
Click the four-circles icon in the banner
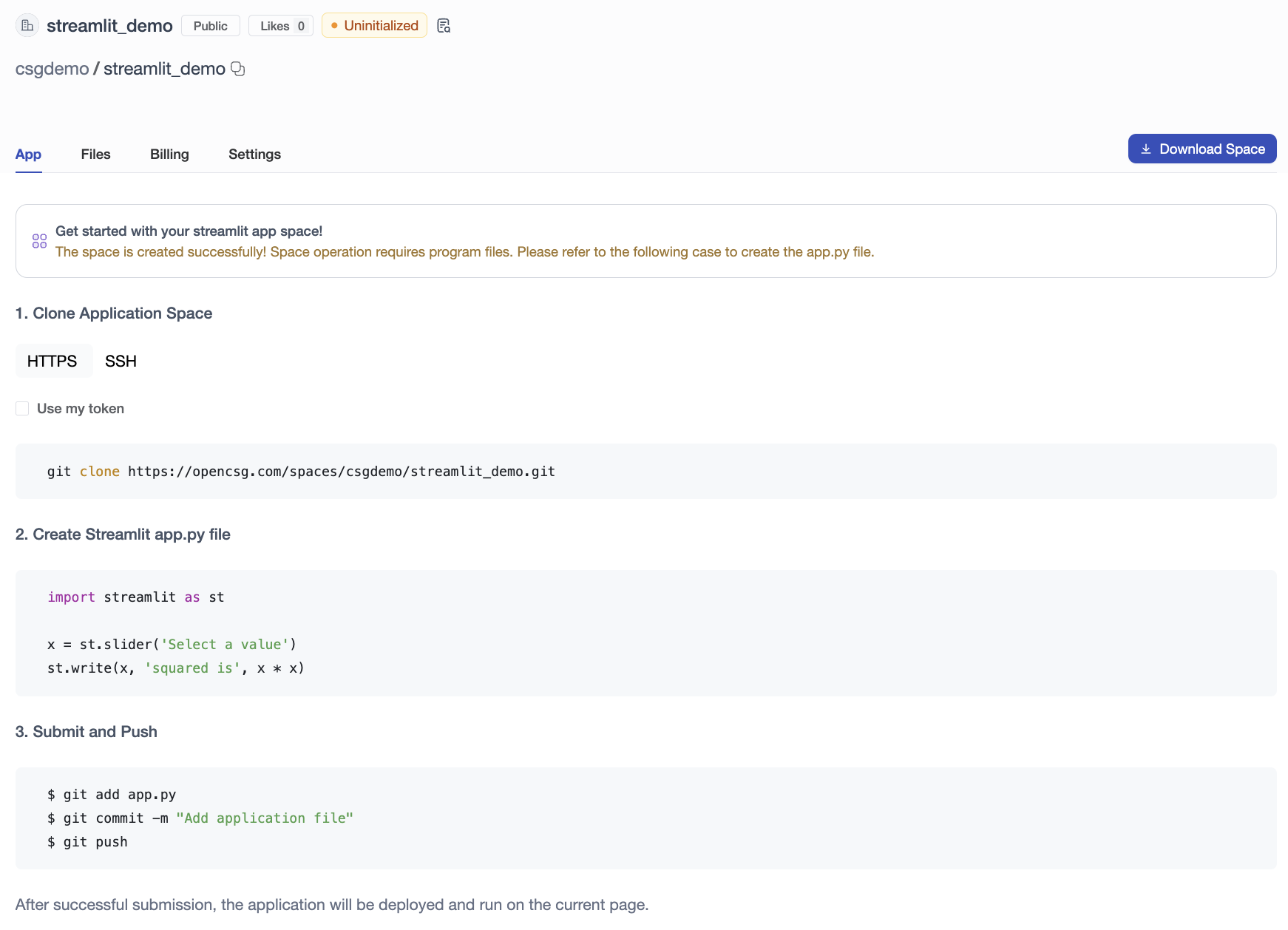(40, 241)
